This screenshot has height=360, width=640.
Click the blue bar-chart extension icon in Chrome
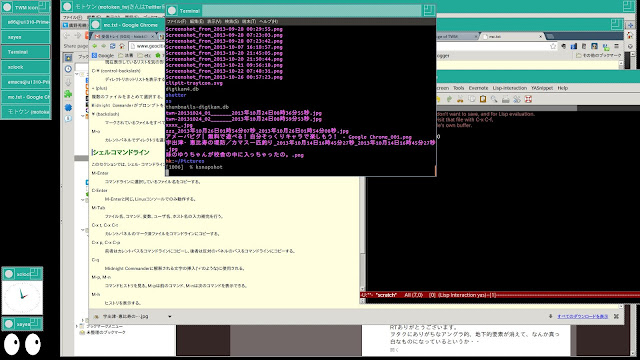click(x=573, y=46)
